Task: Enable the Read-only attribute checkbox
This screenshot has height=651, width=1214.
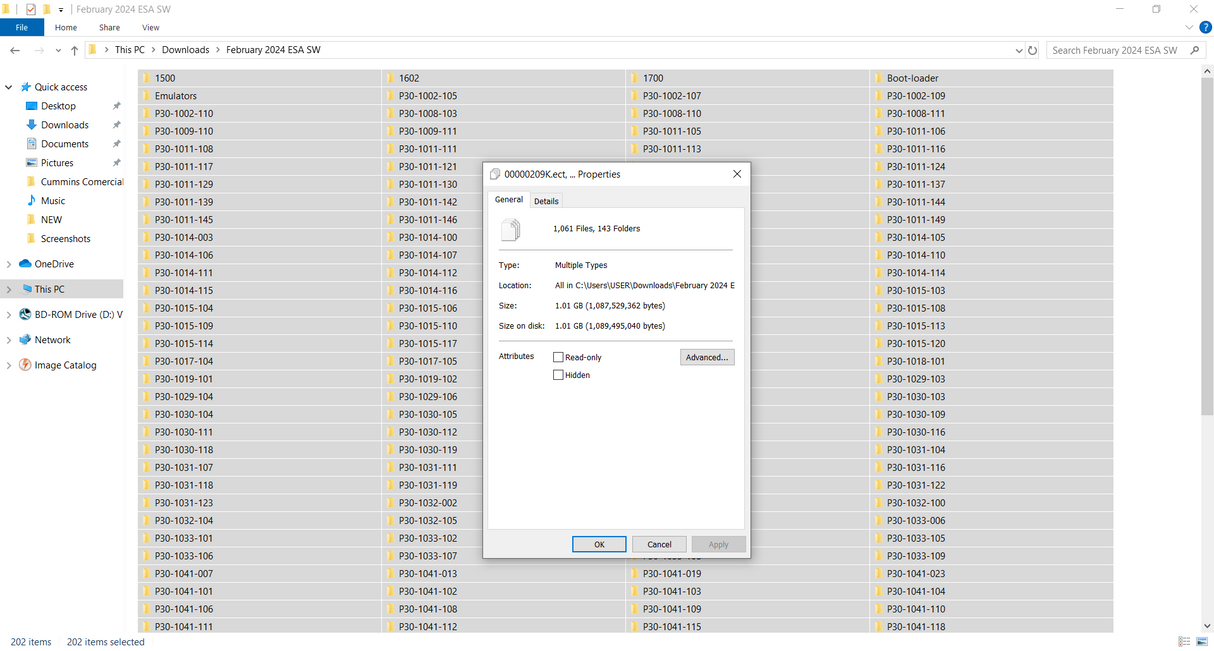Action: [x=558, y=356]
